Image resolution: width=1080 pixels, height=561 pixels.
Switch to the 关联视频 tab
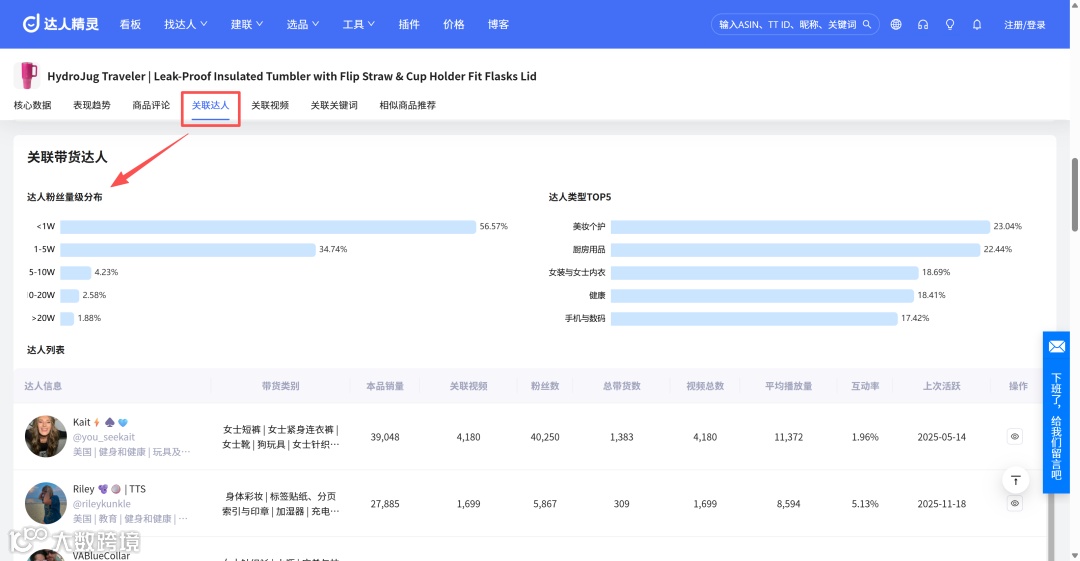[270, 105]
